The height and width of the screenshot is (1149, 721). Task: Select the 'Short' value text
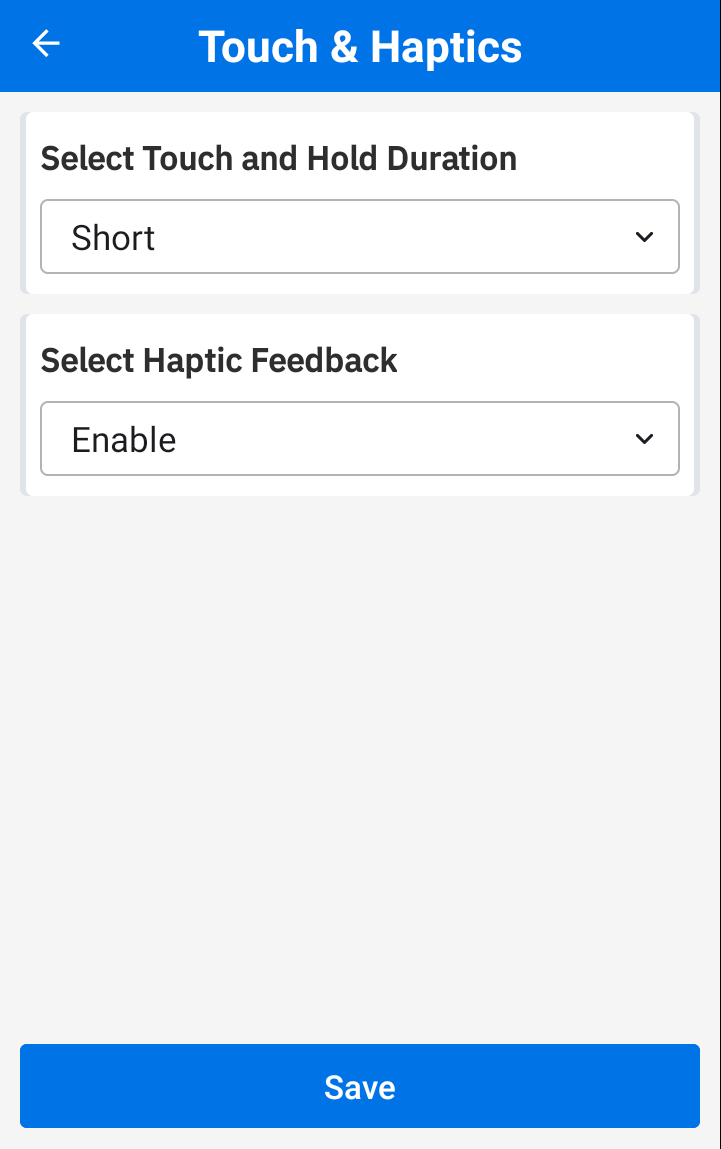[113, 237]
